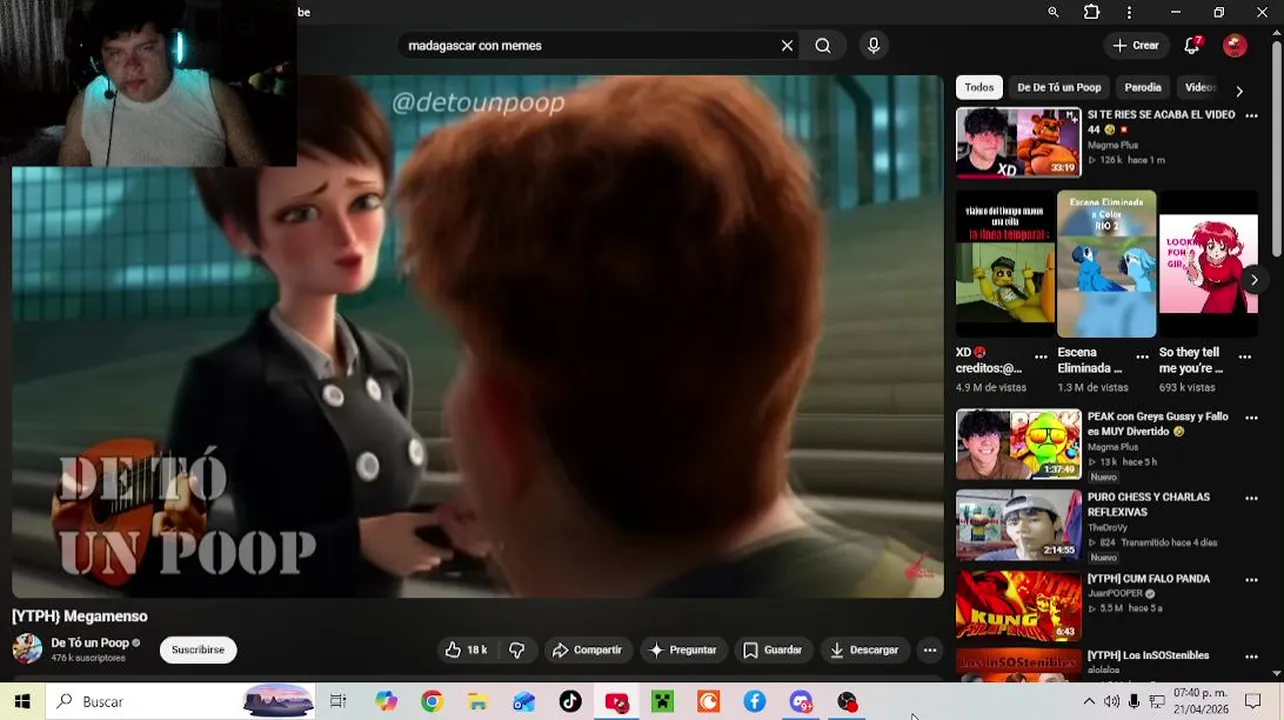
Task: Open the 'PURO CHESS Y CHARLAS REFLEXIVAS' title
Action: (x=1149, y=504)
